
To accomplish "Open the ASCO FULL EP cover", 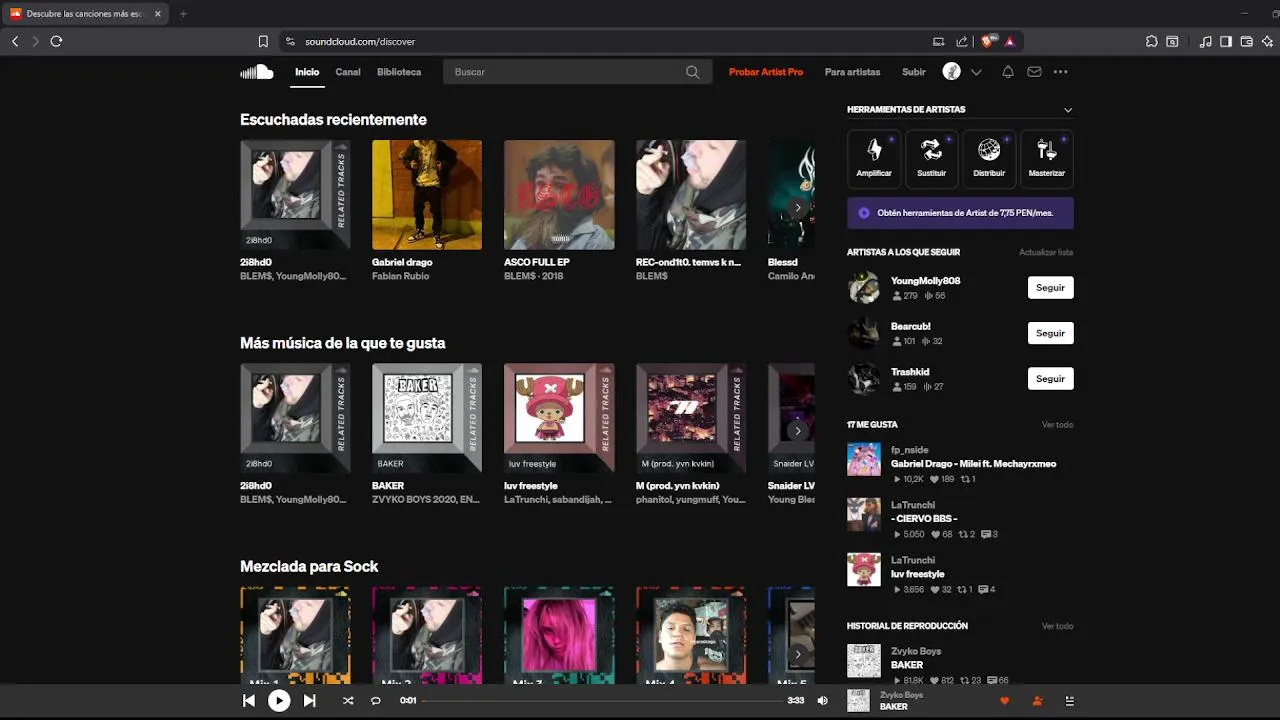I will 559,195.
